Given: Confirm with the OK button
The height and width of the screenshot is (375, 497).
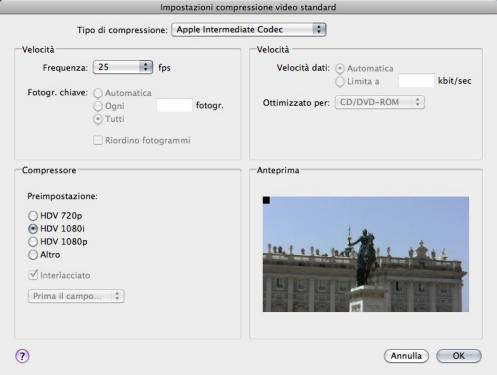Looking at the screenshot, I should pyautogui.click(x=459, y=356).
